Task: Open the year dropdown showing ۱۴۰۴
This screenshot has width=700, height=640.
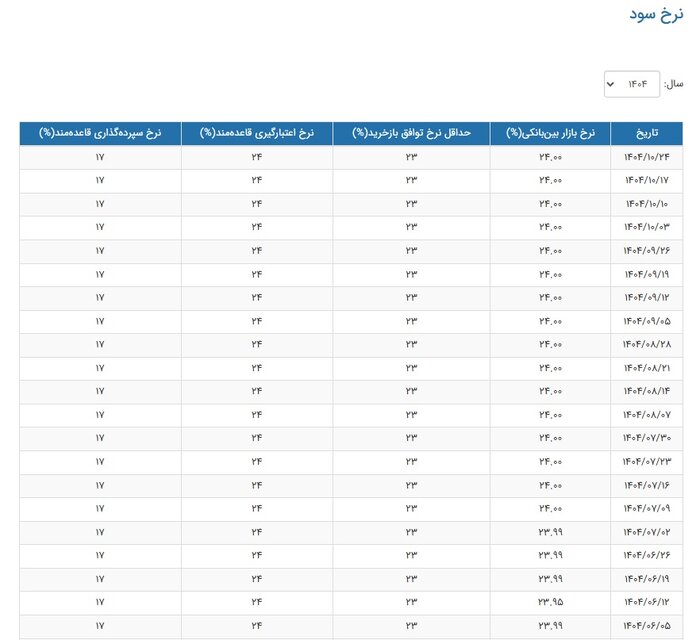Action: [x=632, y=85]
